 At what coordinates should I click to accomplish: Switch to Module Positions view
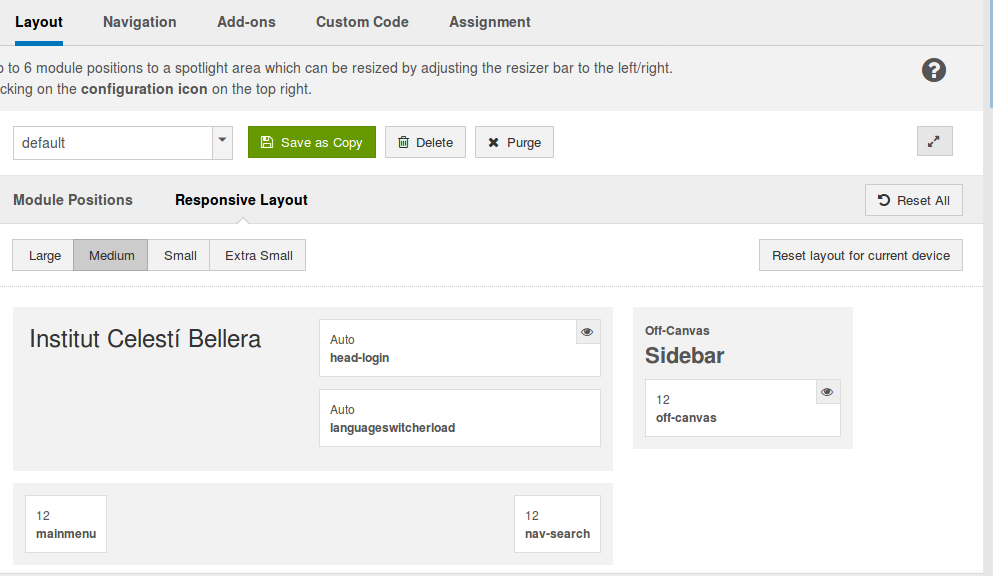click(73, 200)
